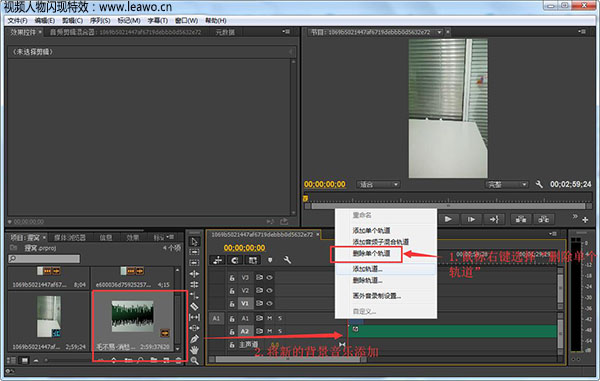Toggle lock on track V3
Viewport: 600px width, 381px height.
232,278
